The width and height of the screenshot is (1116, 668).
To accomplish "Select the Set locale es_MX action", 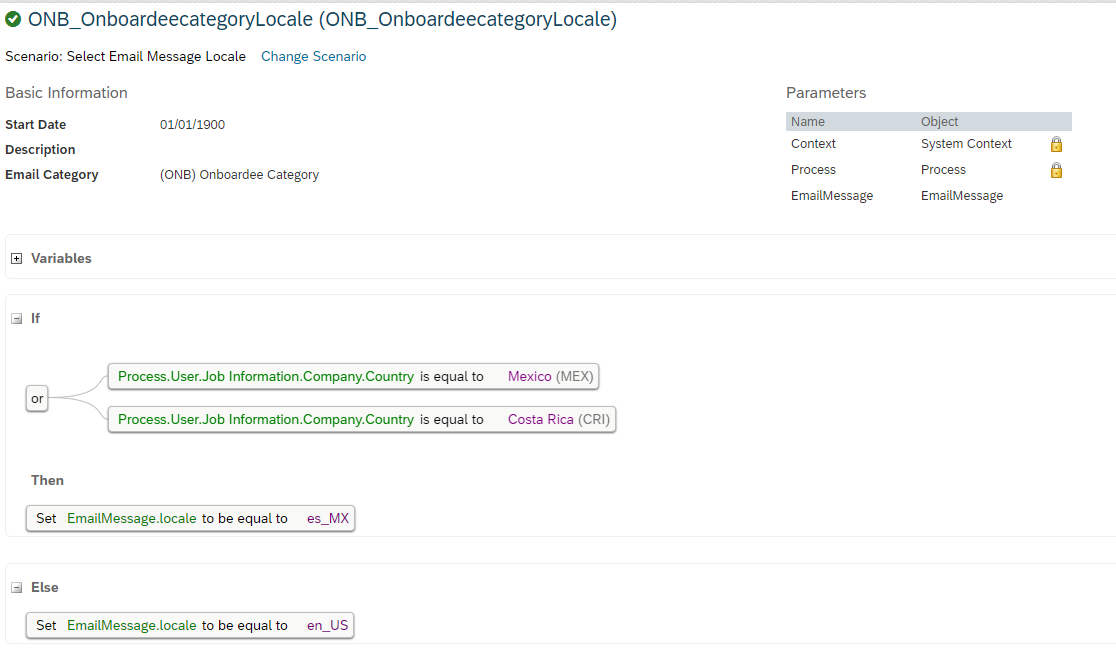I will click(190, 518).
